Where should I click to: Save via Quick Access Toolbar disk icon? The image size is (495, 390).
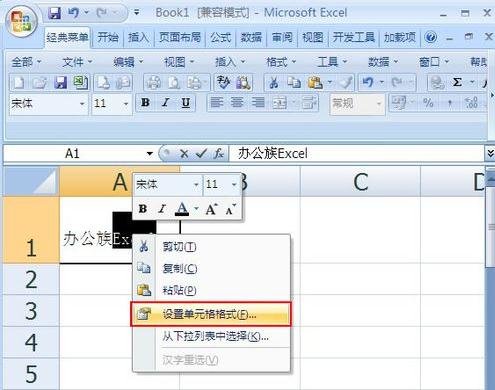tap(54, 13)
